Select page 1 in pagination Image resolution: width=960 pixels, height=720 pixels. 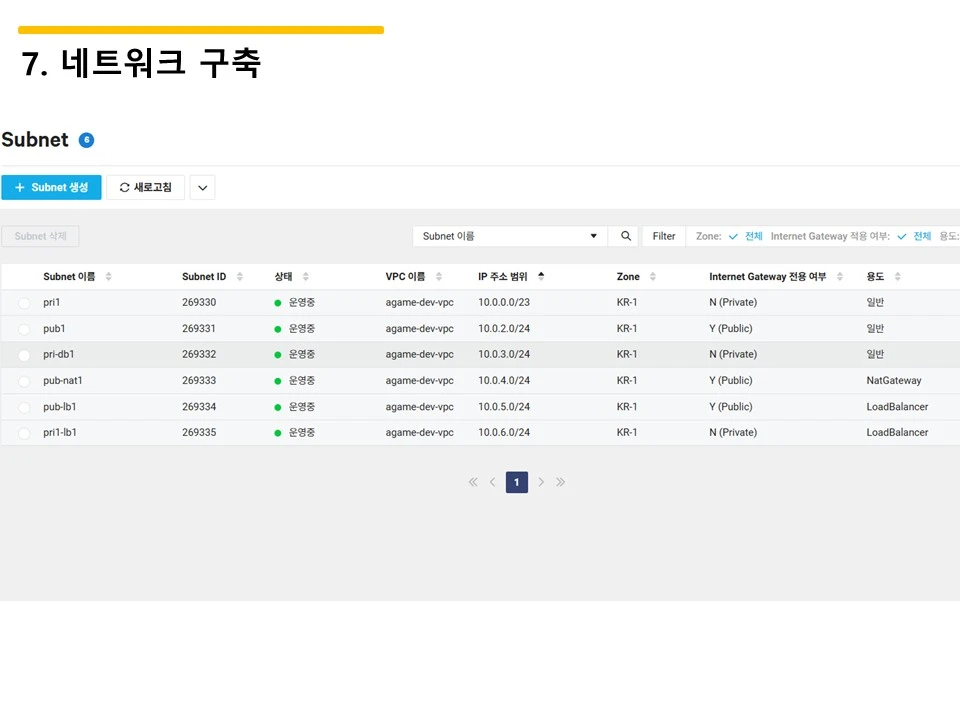click(x=517, y=482)
